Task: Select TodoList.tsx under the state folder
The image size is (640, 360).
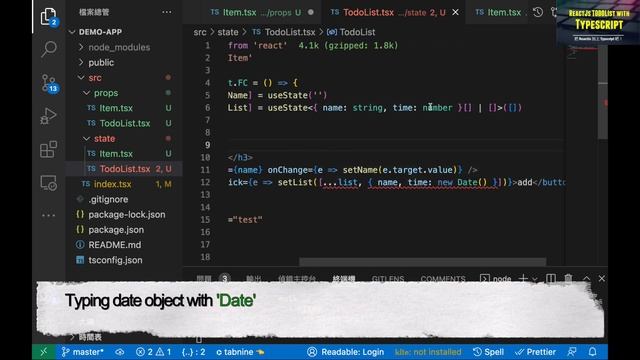Action: click(124, 169)
